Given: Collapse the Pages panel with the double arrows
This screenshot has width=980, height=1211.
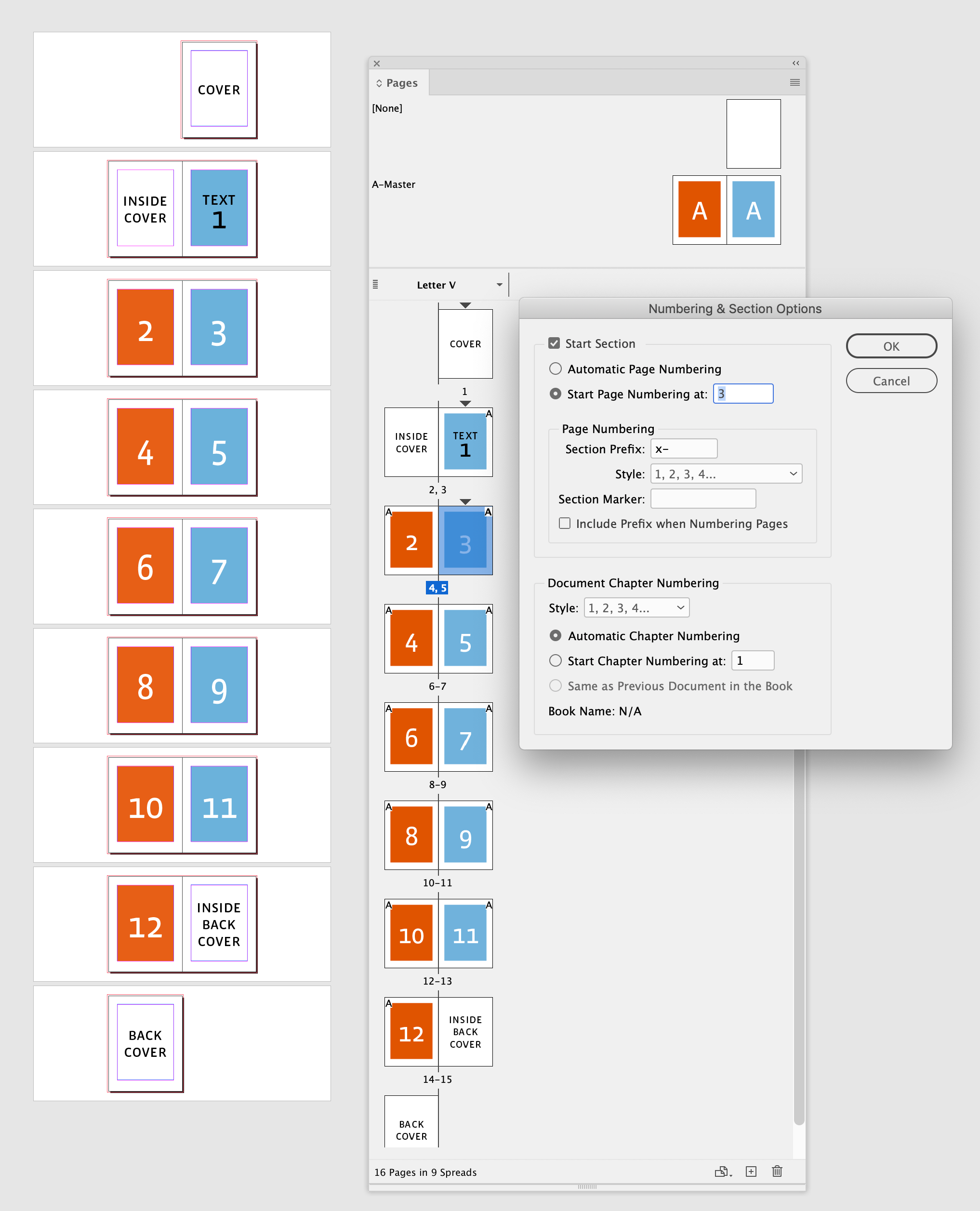Looking at the screenshot, I should pyautogui.click(x=796, y=63).
